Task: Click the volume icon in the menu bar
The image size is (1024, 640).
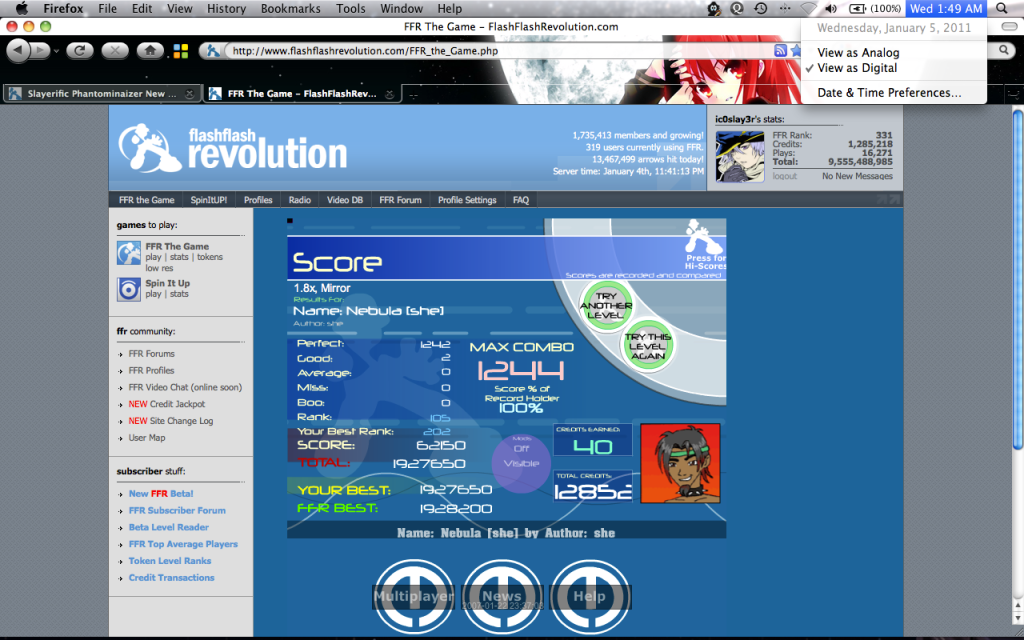Action: tap(830, 9)
